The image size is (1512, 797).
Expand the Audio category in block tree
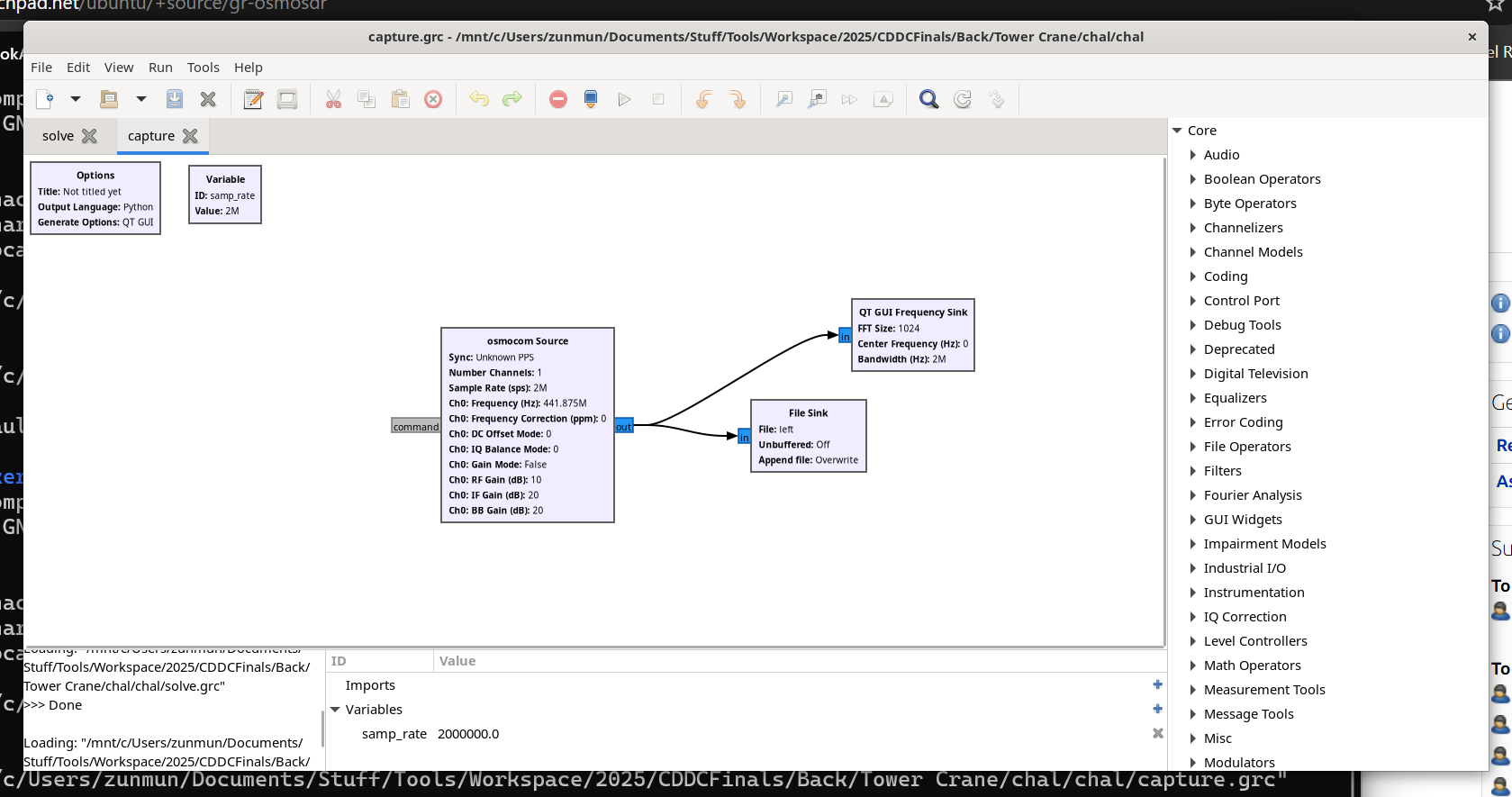click(1193, 155)
